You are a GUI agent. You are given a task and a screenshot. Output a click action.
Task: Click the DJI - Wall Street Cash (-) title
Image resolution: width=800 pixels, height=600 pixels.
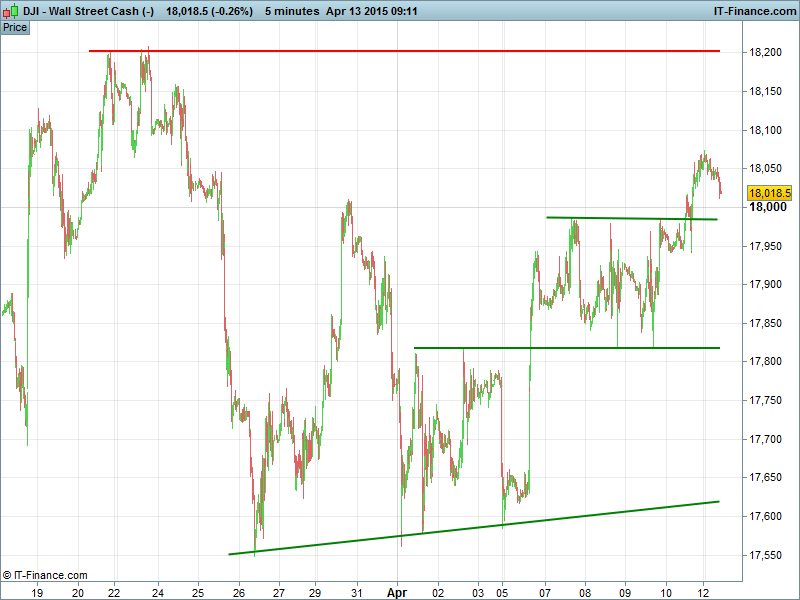[x=88, y=11]
